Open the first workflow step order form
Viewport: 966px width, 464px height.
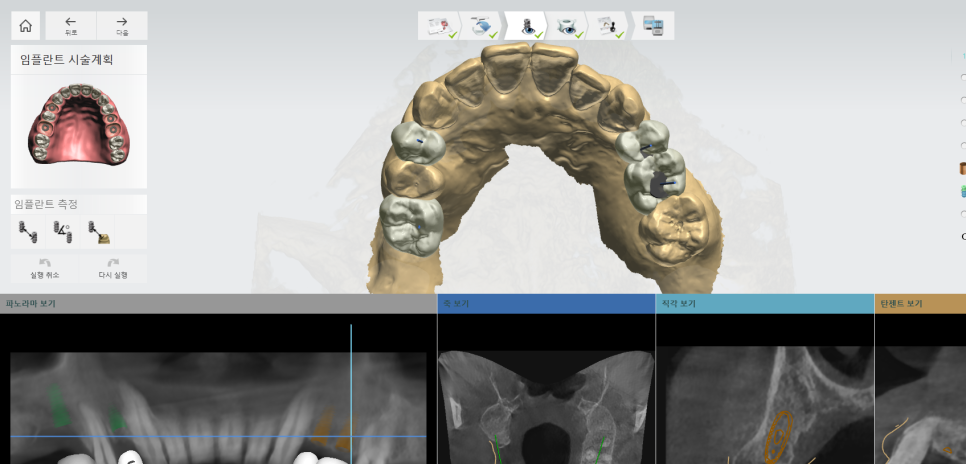pyautogui.click(x=439, y=26)
